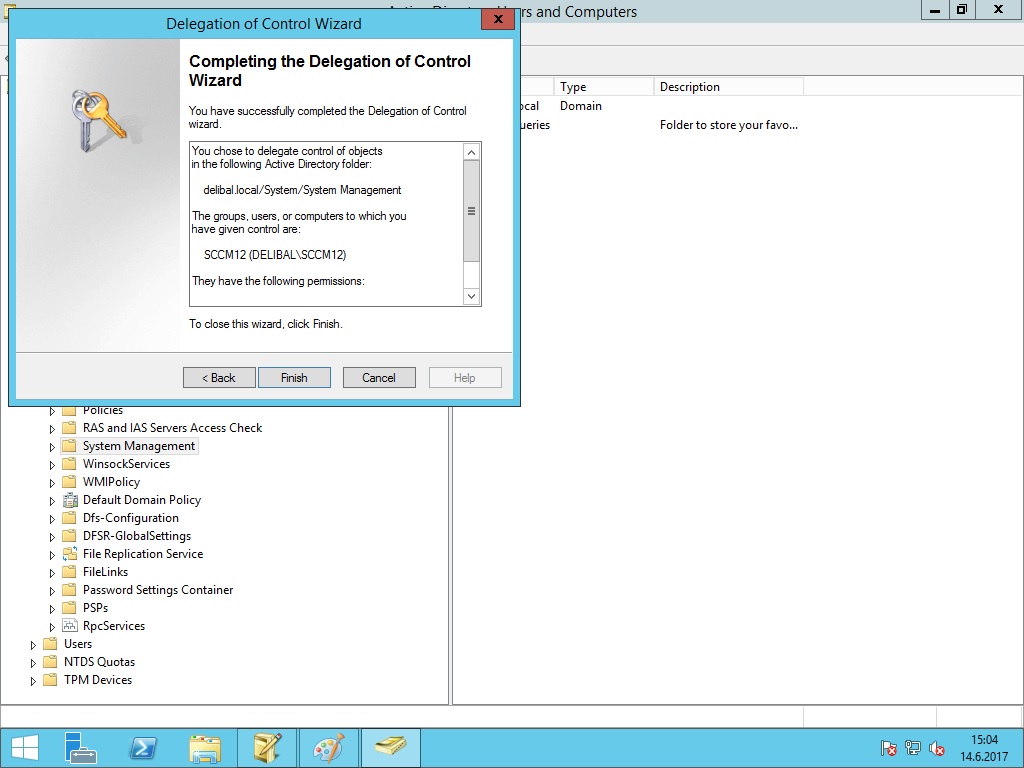
Task: Click the speaker volume tray icon
Action: coord(938,748)
